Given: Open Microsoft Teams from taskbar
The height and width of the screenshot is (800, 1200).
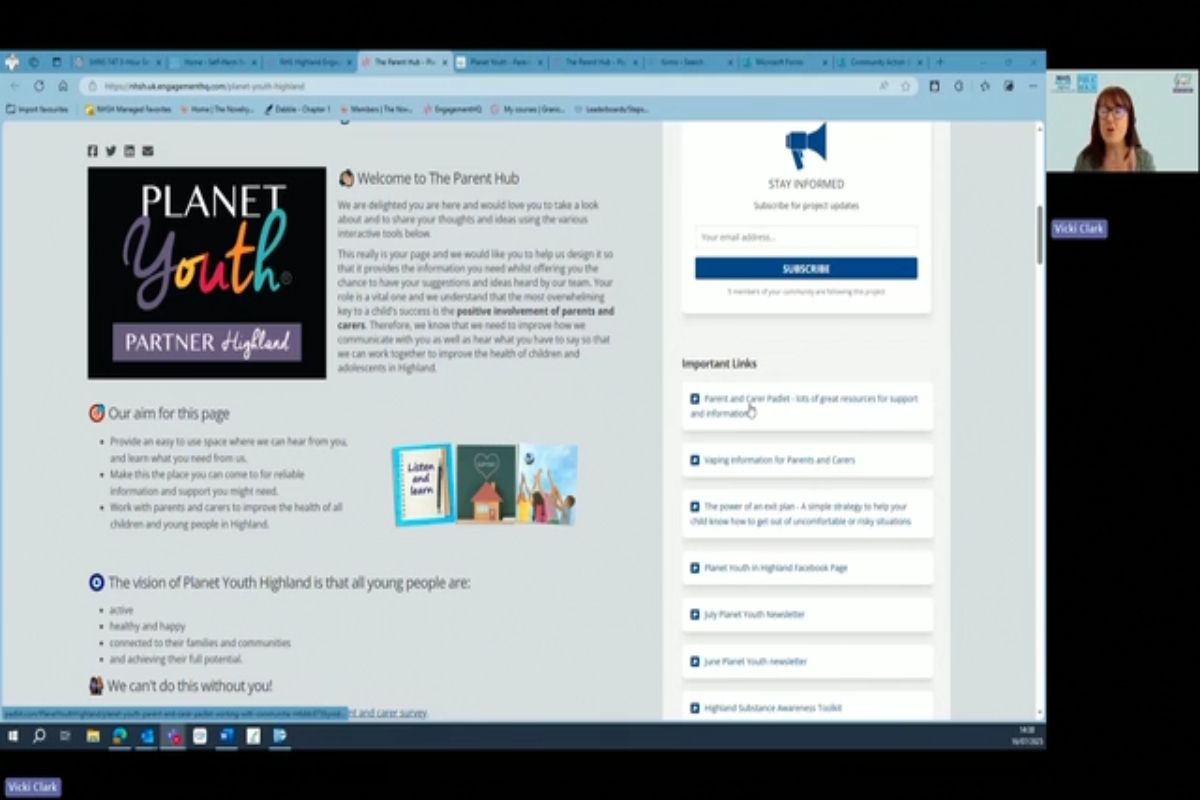Looking at the screenshot, I should (174, 736).
